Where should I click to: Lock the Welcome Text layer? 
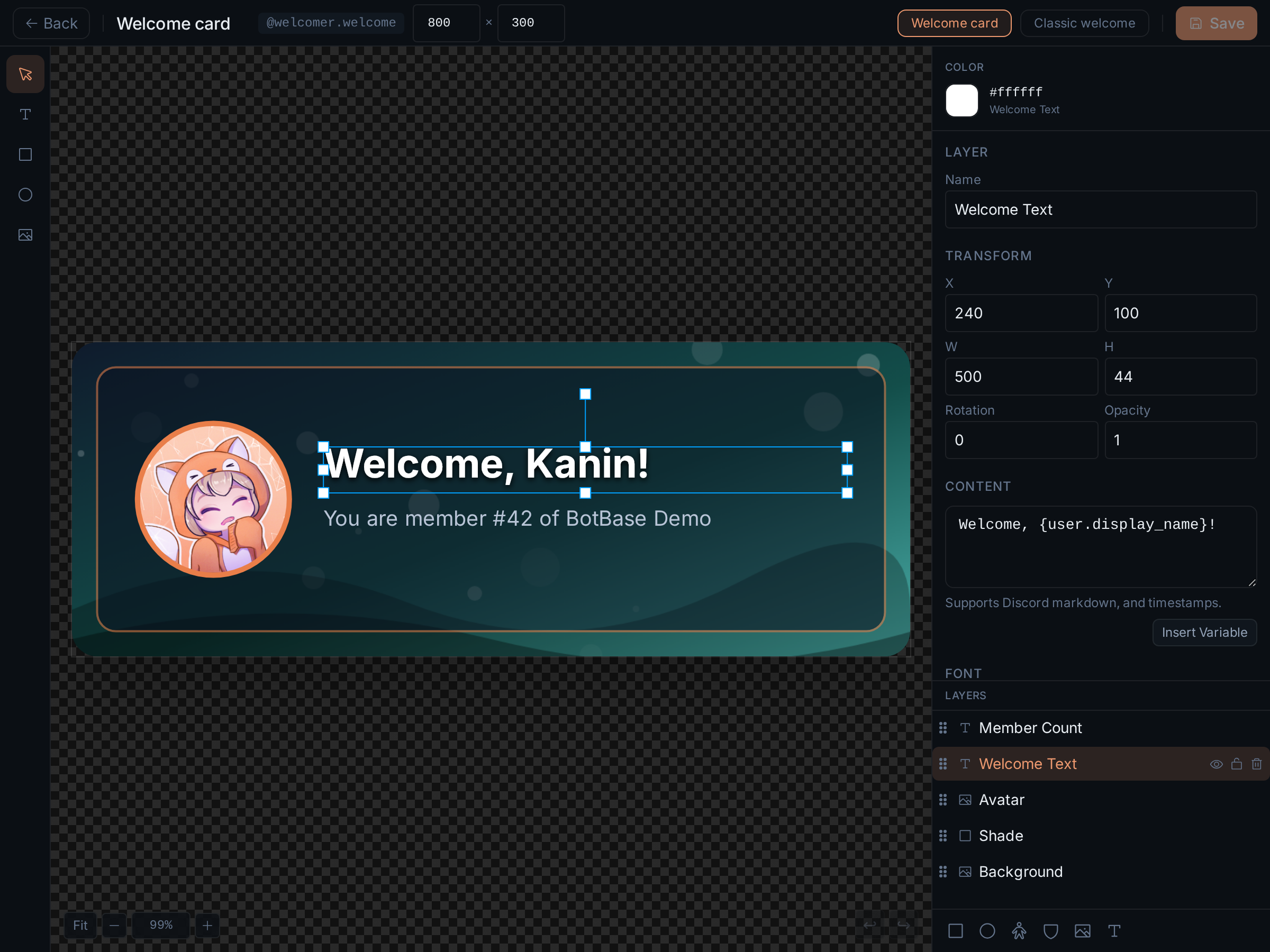coord(1237,764)
